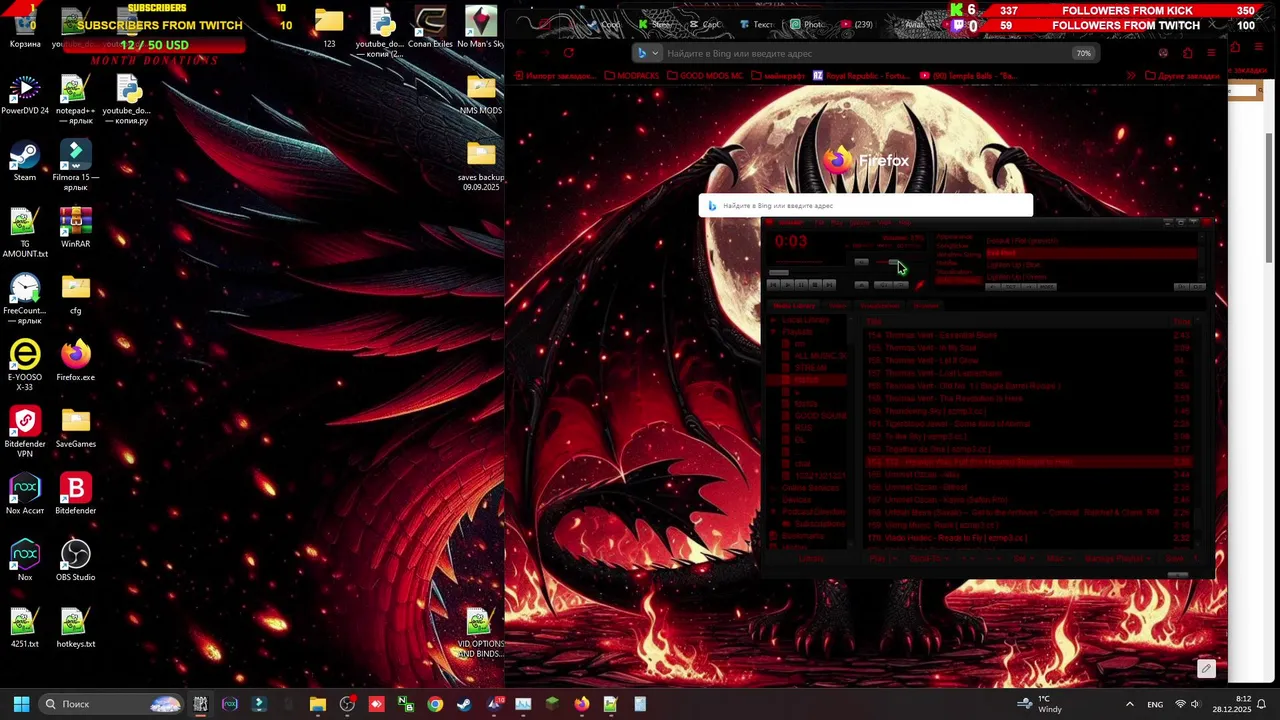Open the player's Help menu

(x=905, y=222)
